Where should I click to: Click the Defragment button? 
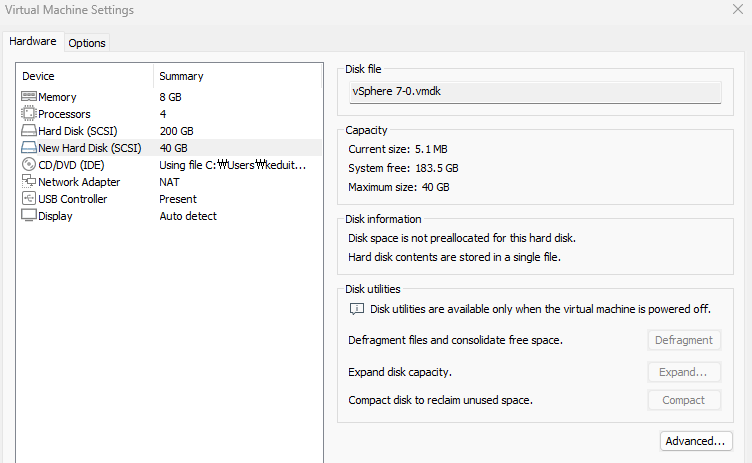(x=684, y=340)
